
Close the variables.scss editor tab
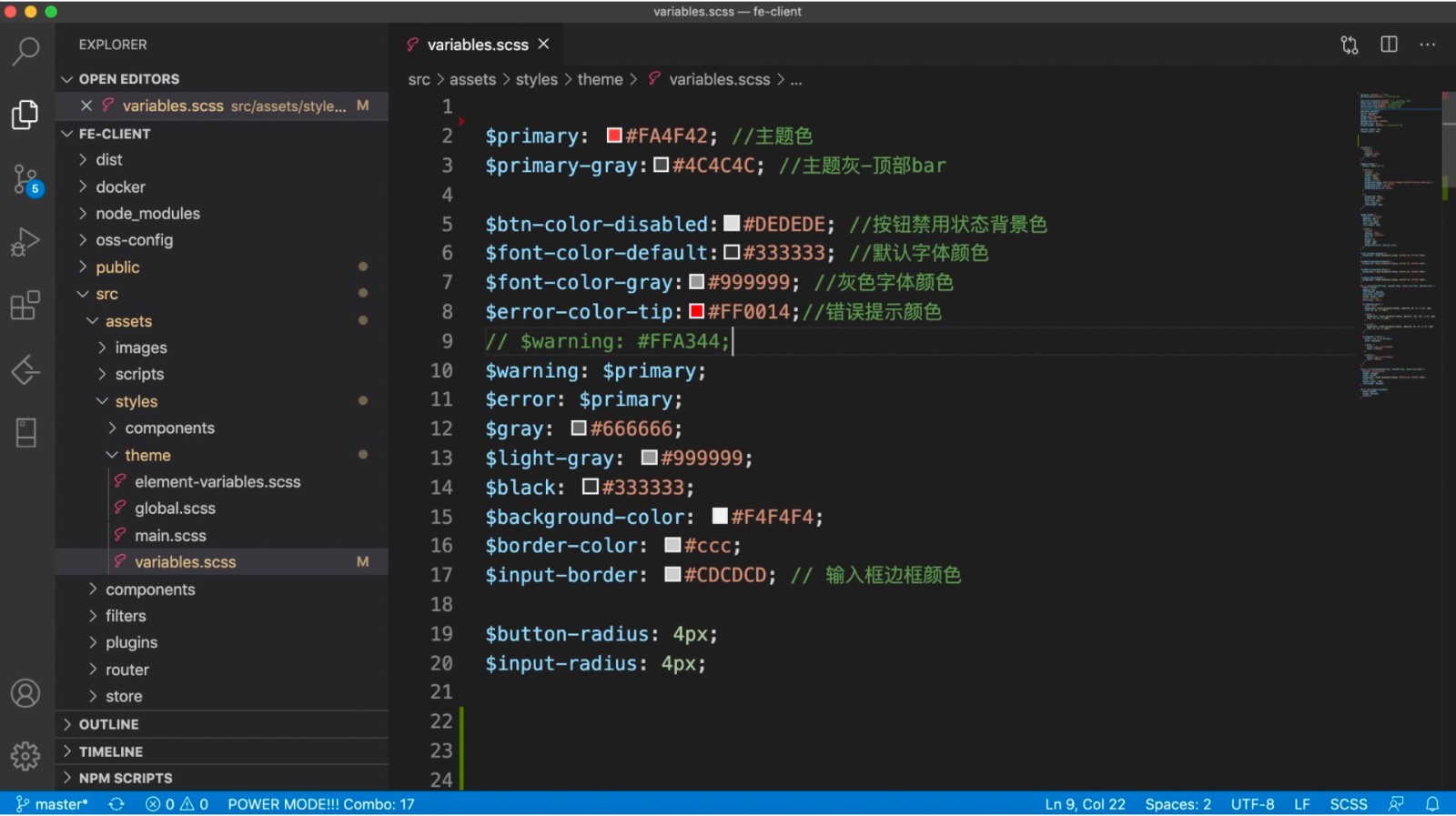(x=544, y=44)
